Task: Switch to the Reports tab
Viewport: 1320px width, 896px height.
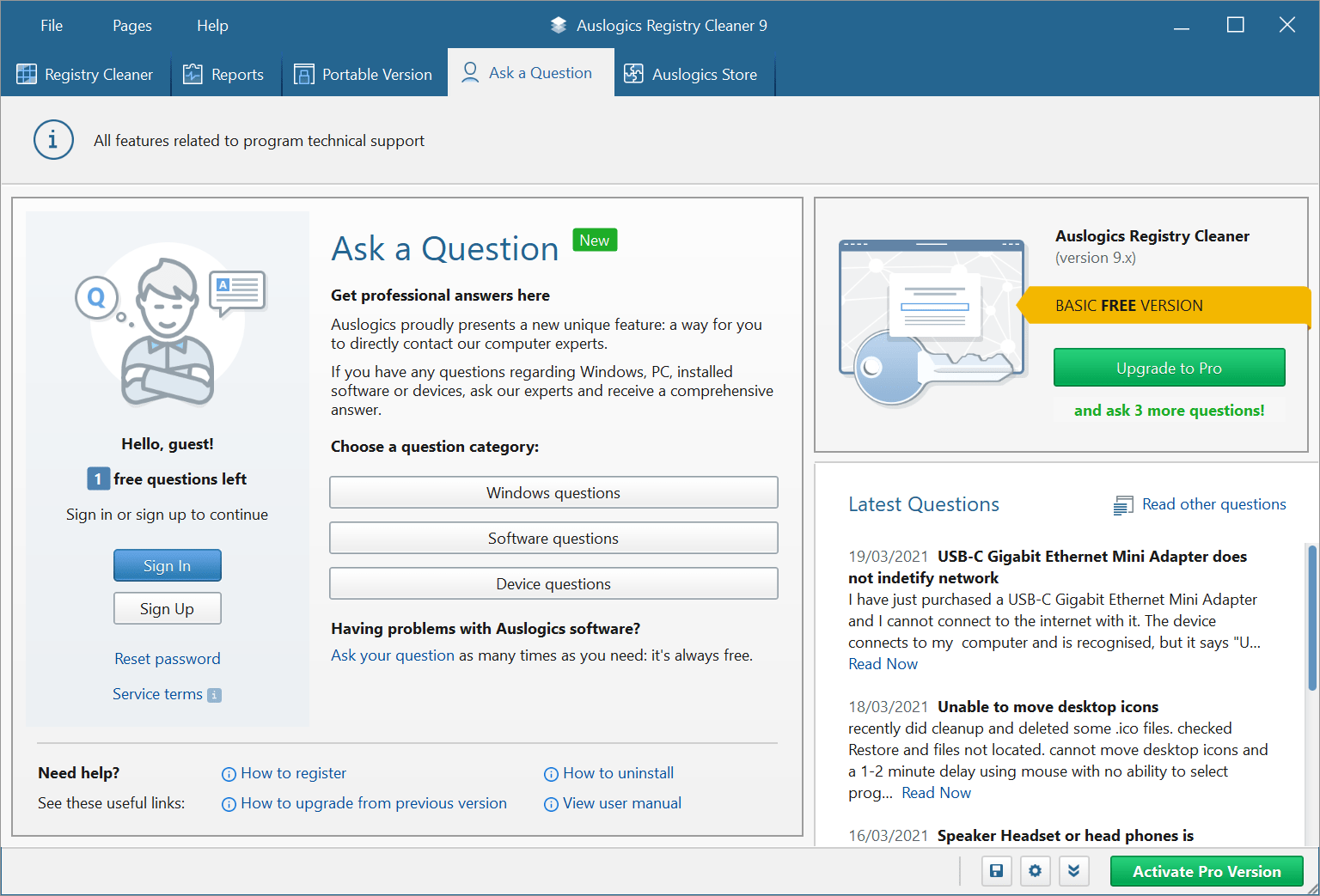Action: pyautogui.click(x=224, y=74)
